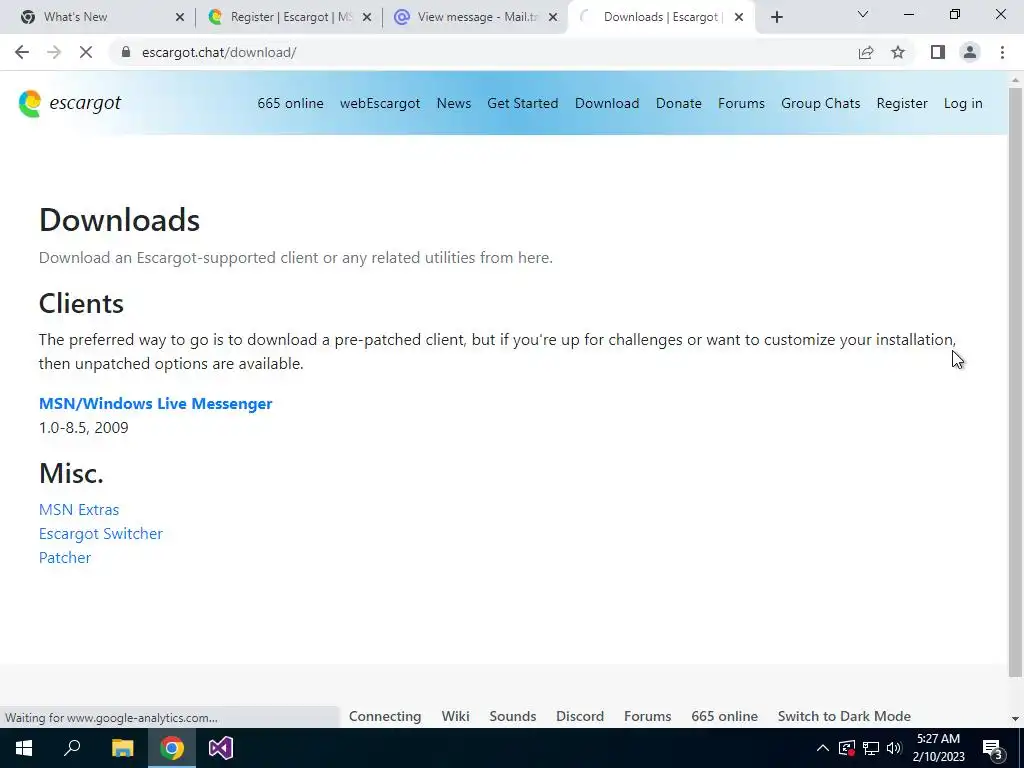Click the browser forward arrow

[54, 52]
